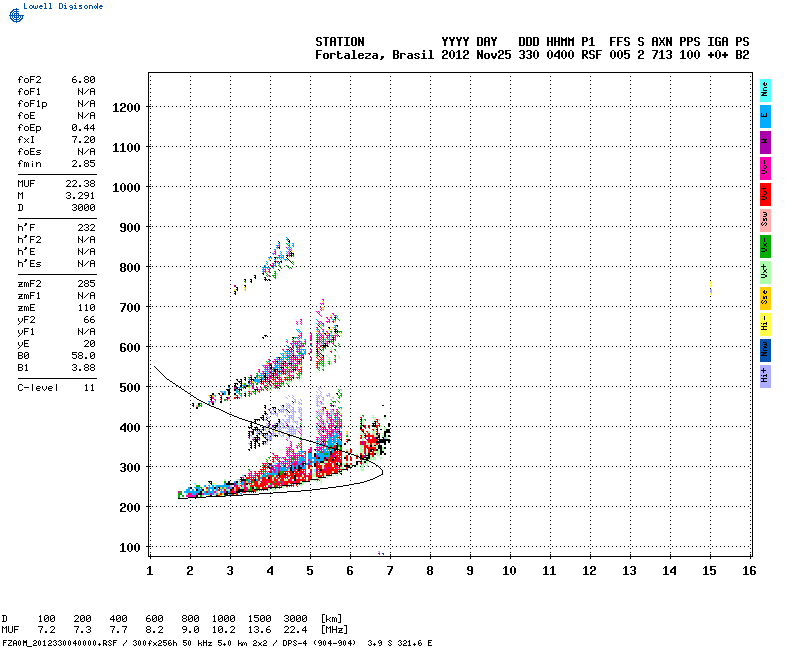Click the MUF 7.2 value in bottom table
Screen dimensions: 800x650
click(x=46, y=630)
